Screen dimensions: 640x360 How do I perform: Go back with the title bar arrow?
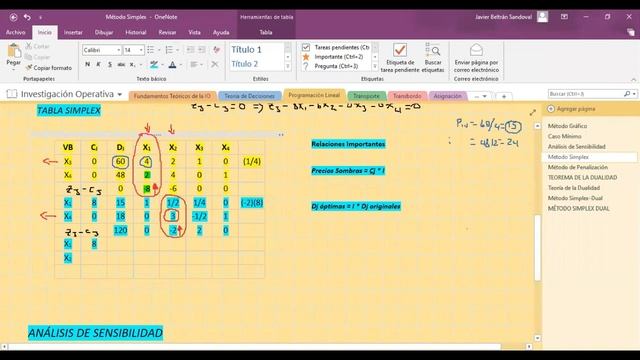tap(13, 17)
